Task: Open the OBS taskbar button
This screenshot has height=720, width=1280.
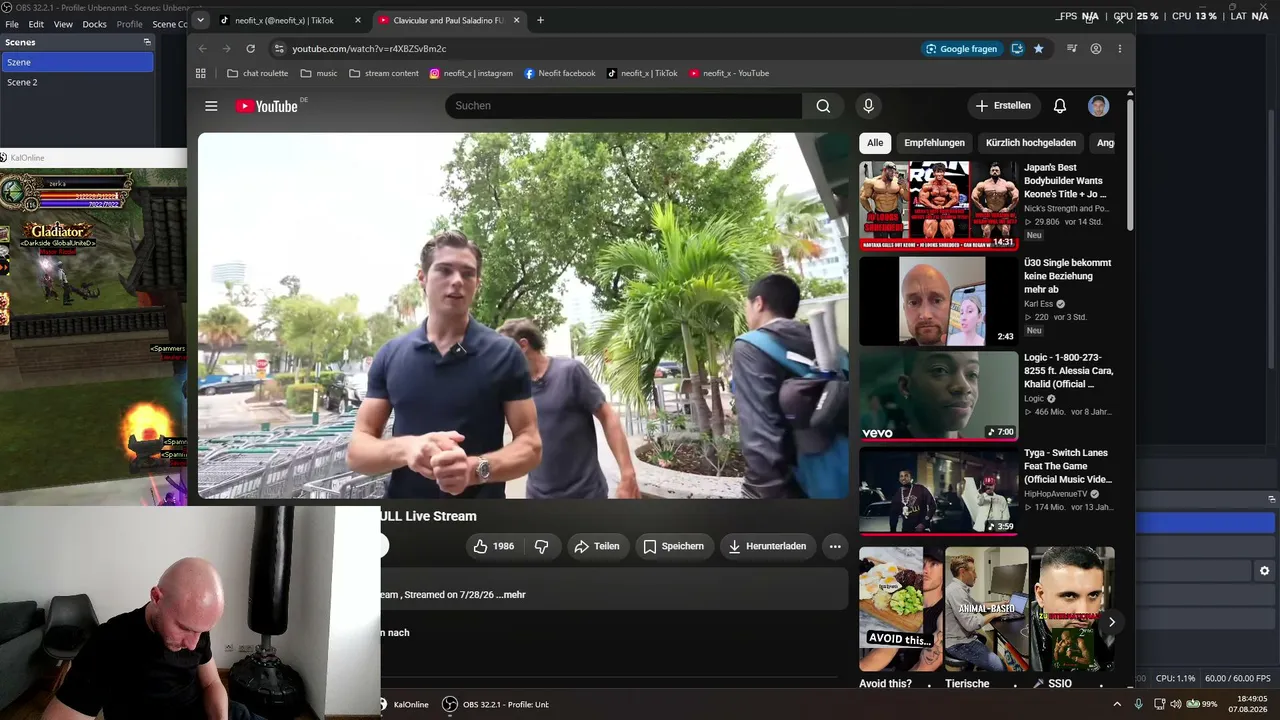Action: [497, 704]
